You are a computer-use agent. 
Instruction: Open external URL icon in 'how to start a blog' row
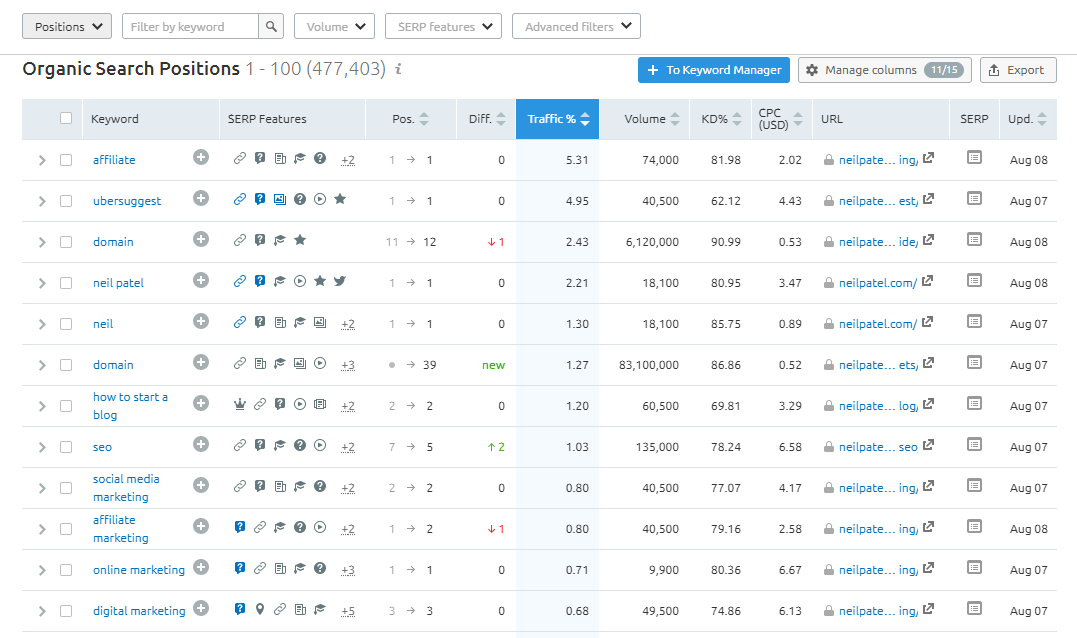(928, 404)
